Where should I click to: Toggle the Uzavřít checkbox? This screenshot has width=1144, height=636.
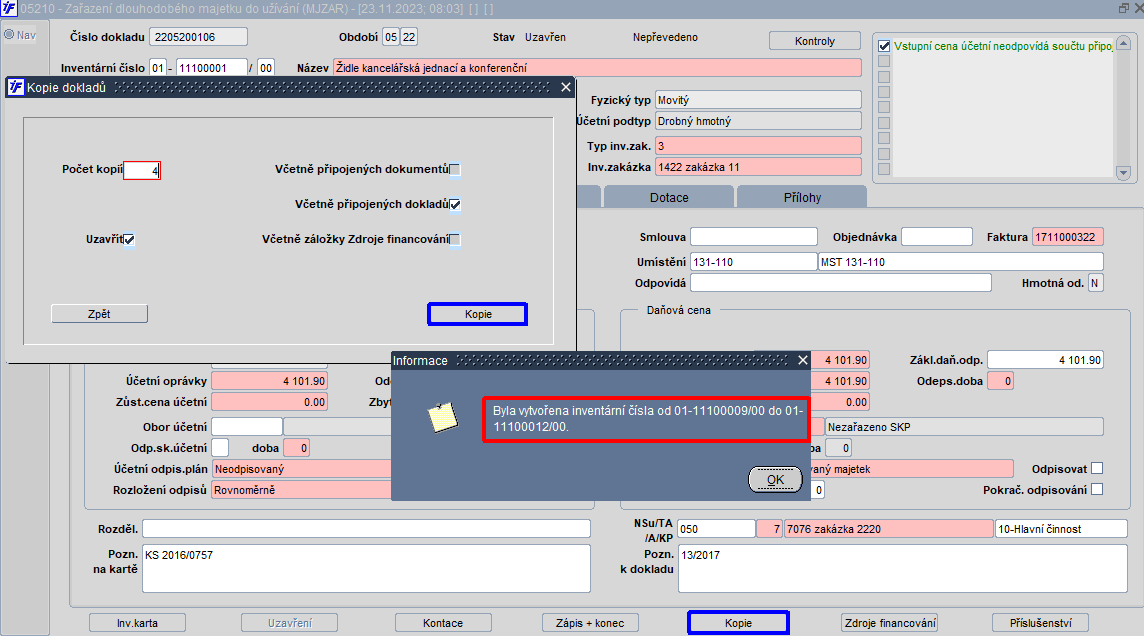click(129, 239)
